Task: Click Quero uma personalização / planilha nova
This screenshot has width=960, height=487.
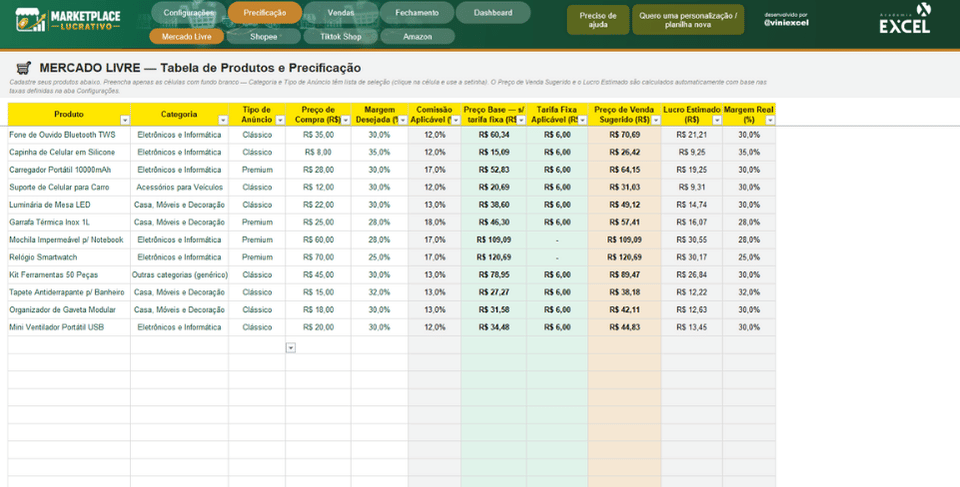Action: click(x=688, y=20)
